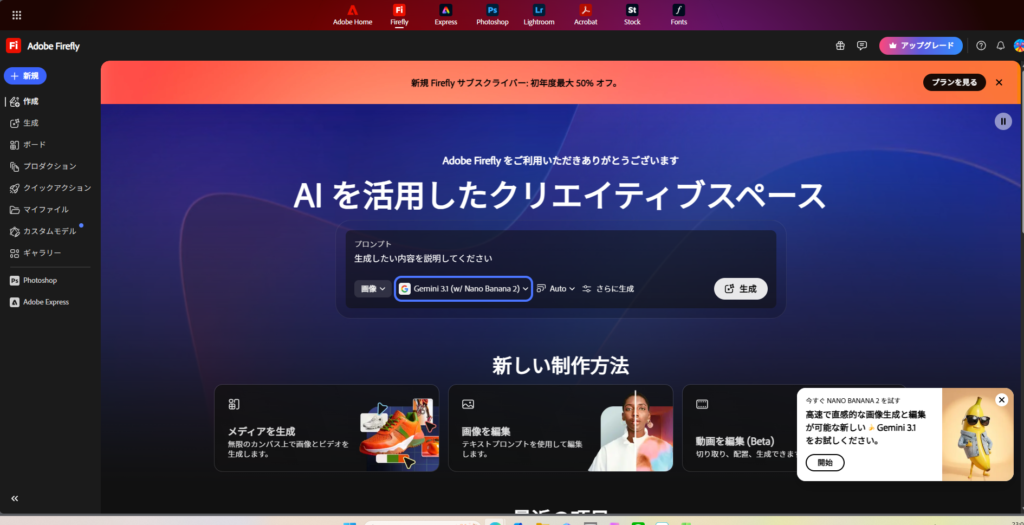Viewport: 1024px width, 525px height.
Task: Open the apps grid launcher icon
Action: coord(16,14)
